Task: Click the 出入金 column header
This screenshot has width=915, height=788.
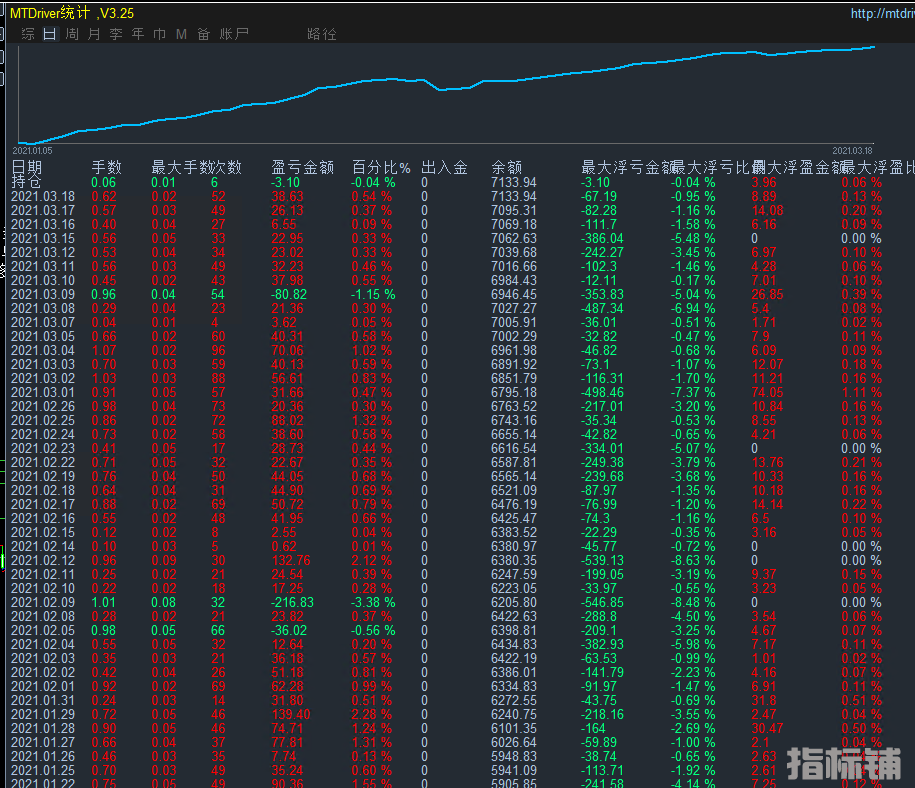Action: click(x=444, y=168)
